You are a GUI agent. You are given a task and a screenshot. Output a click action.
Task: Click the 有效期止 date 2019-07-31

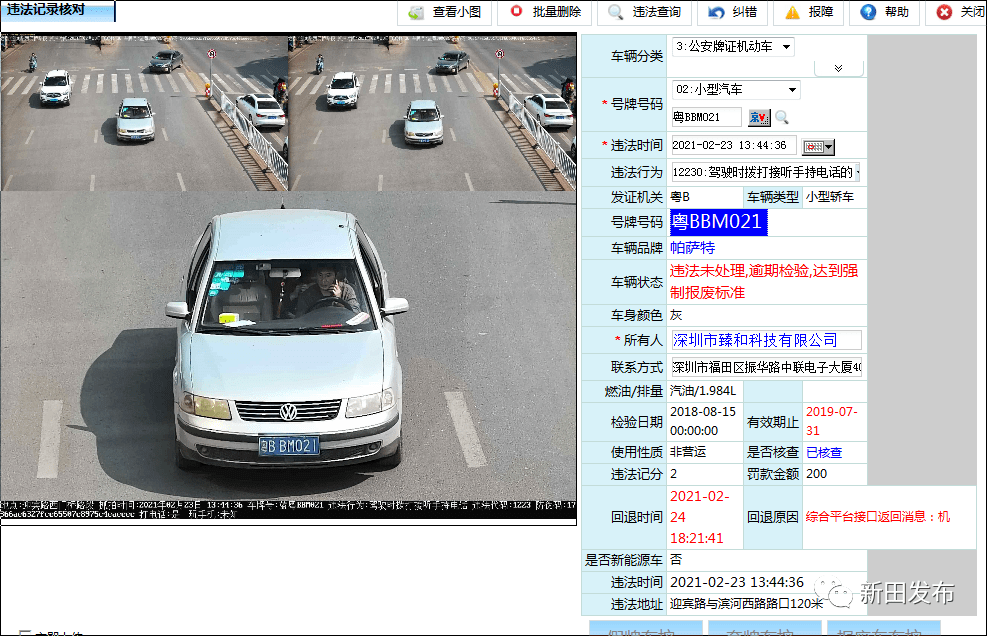[832, 421]
